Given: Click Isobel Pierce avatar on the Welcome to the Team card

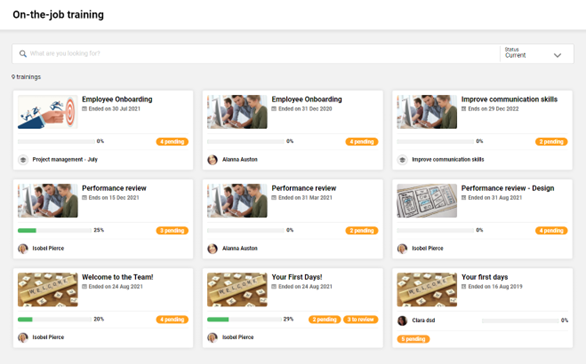Looking at the screenshot, I should (23, 337).
